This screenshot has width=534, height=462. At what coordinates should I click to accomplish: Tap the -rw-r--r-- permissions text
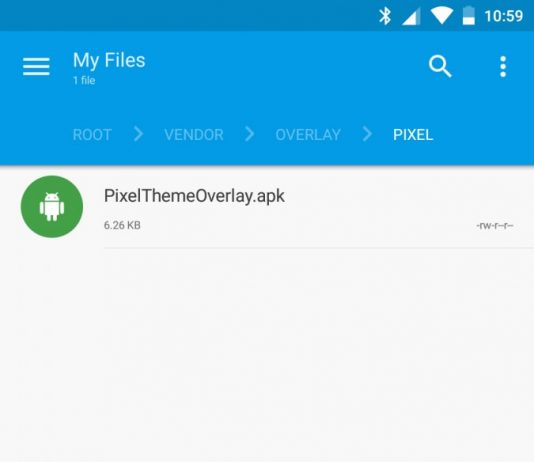[494, 225]
